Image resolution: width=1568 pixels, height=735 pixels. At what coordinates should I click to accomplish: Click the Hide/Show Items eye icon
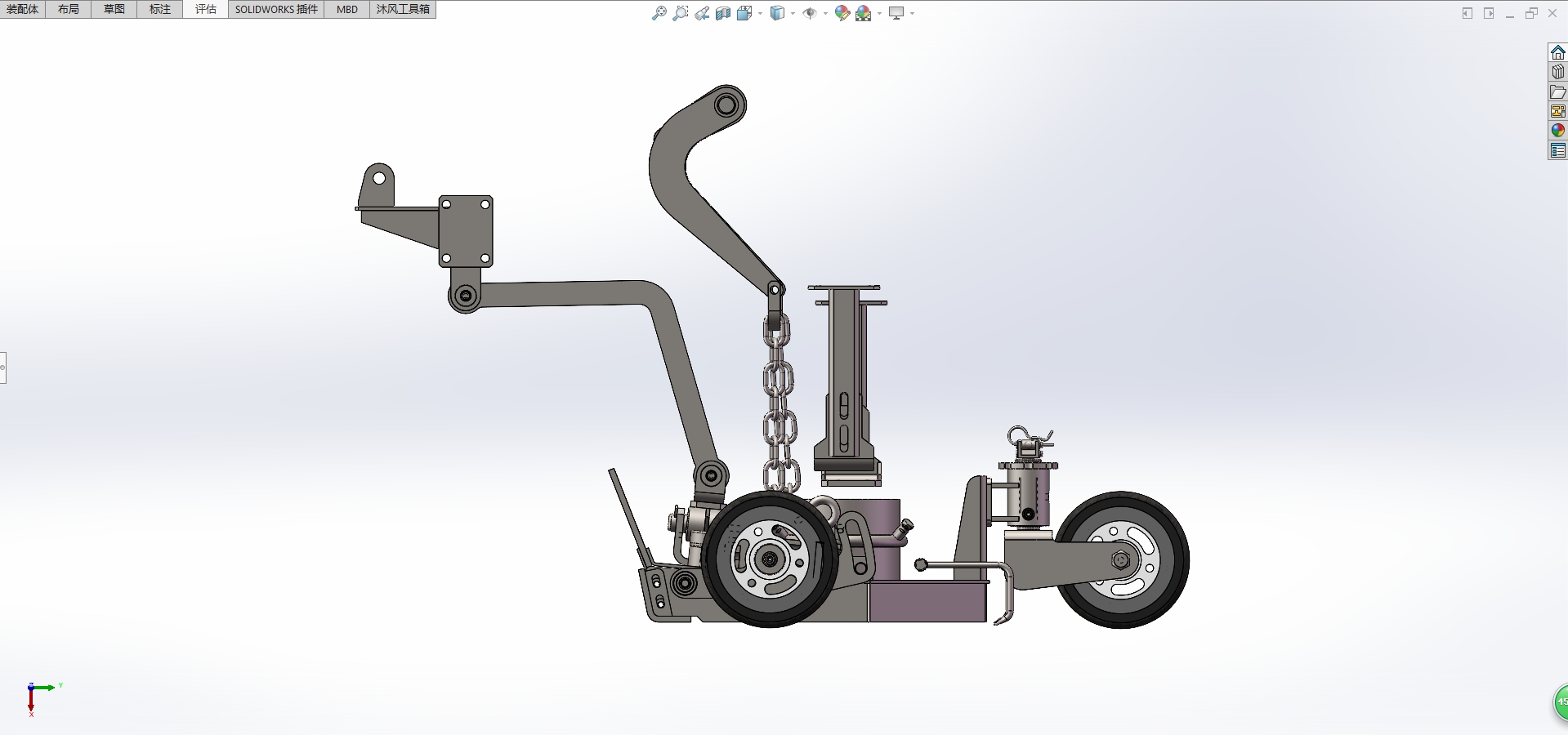click(810, 13)
